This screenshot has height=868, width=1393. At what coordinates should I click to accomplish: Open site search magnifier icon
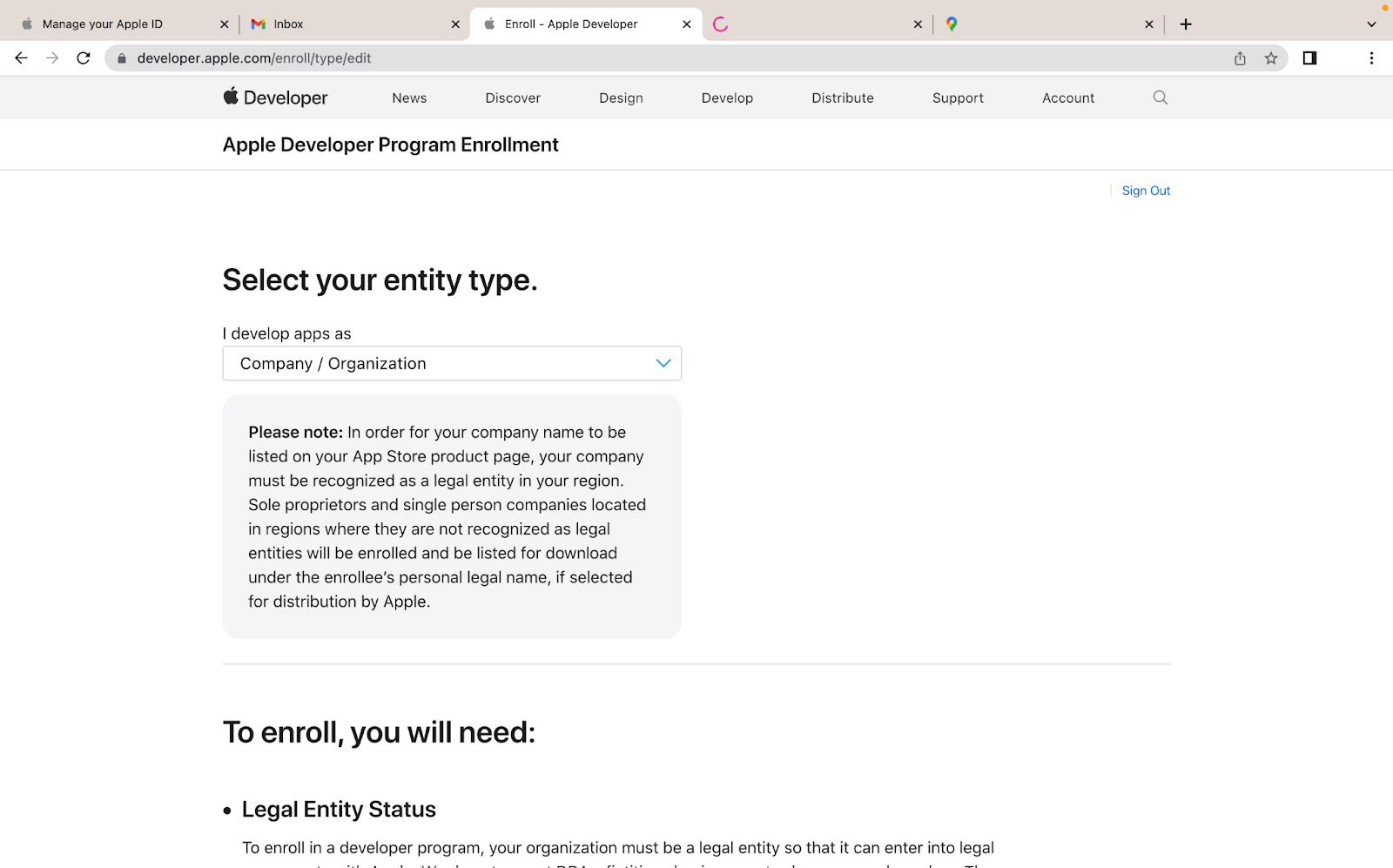click(1160, 98)
